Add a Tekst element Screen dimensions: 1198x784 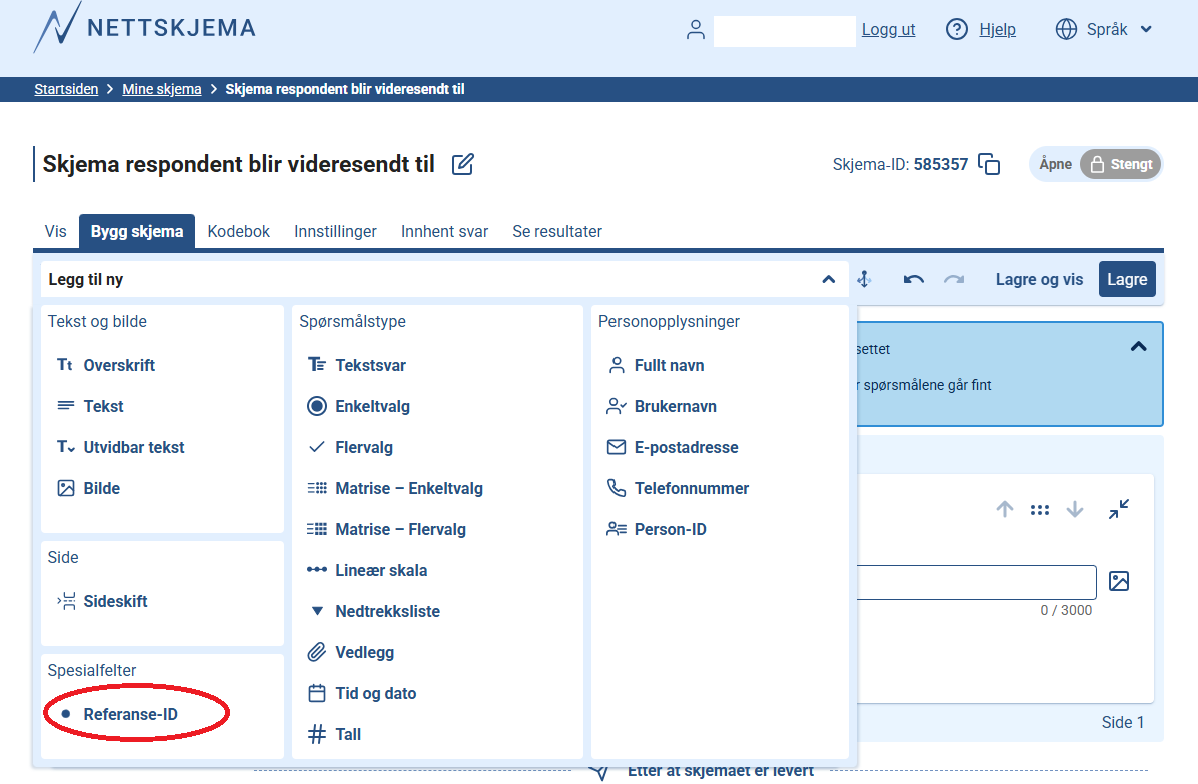[90, 407]
